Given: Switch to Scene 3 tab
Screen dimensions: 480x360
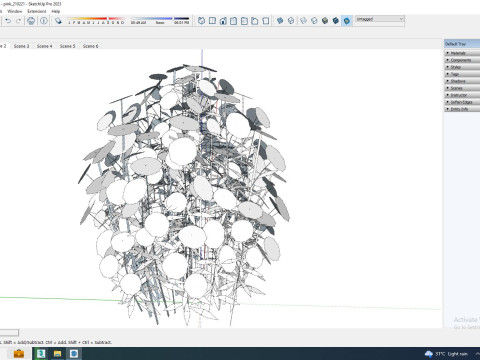Looking at the screenshot, I should coord(22,46).
